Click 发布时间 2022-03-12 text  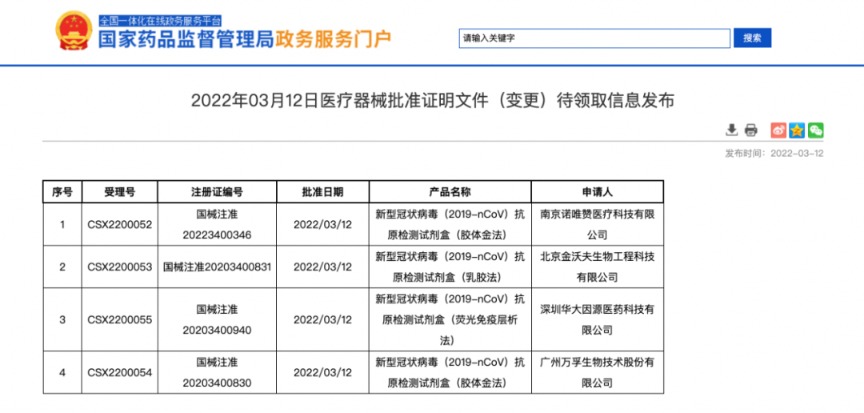[774, 154]
